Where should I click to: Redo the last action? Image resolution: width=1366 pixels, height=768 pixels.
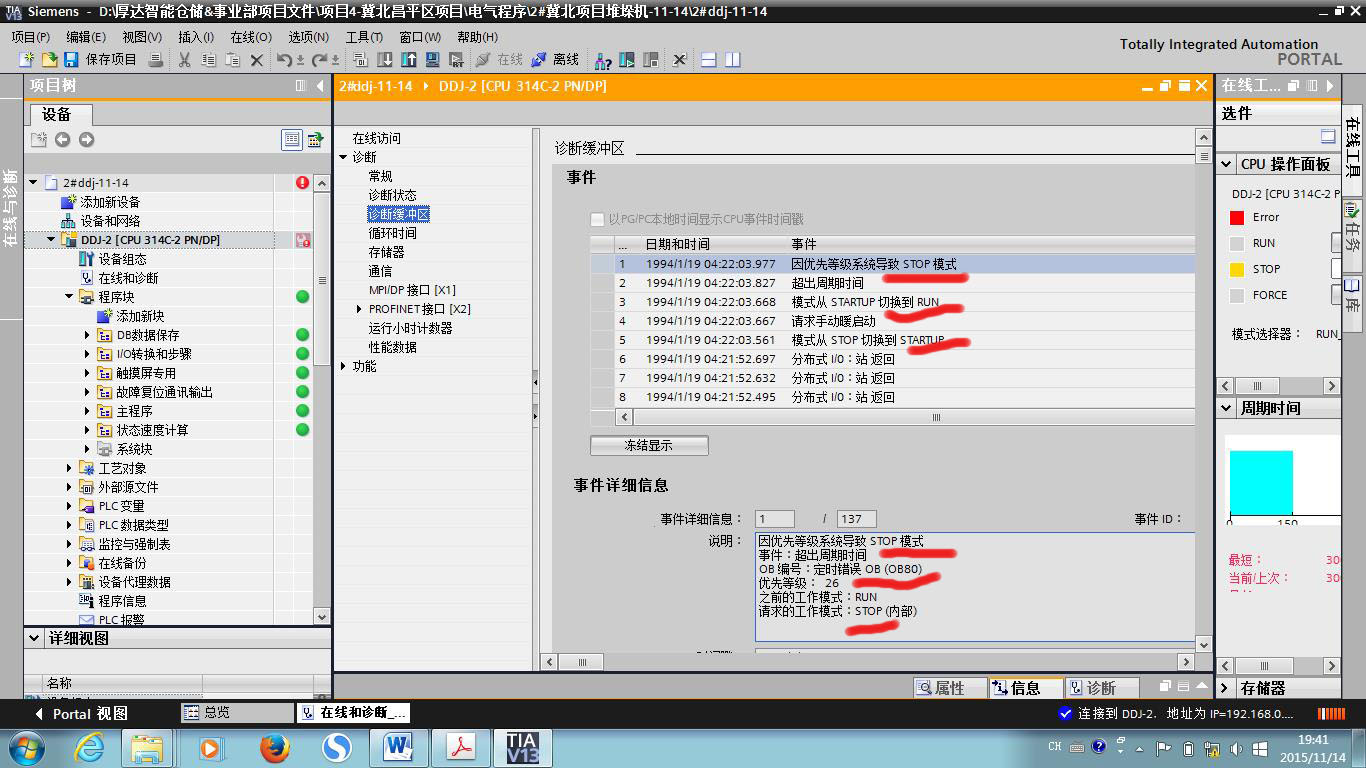pos(319,60)
